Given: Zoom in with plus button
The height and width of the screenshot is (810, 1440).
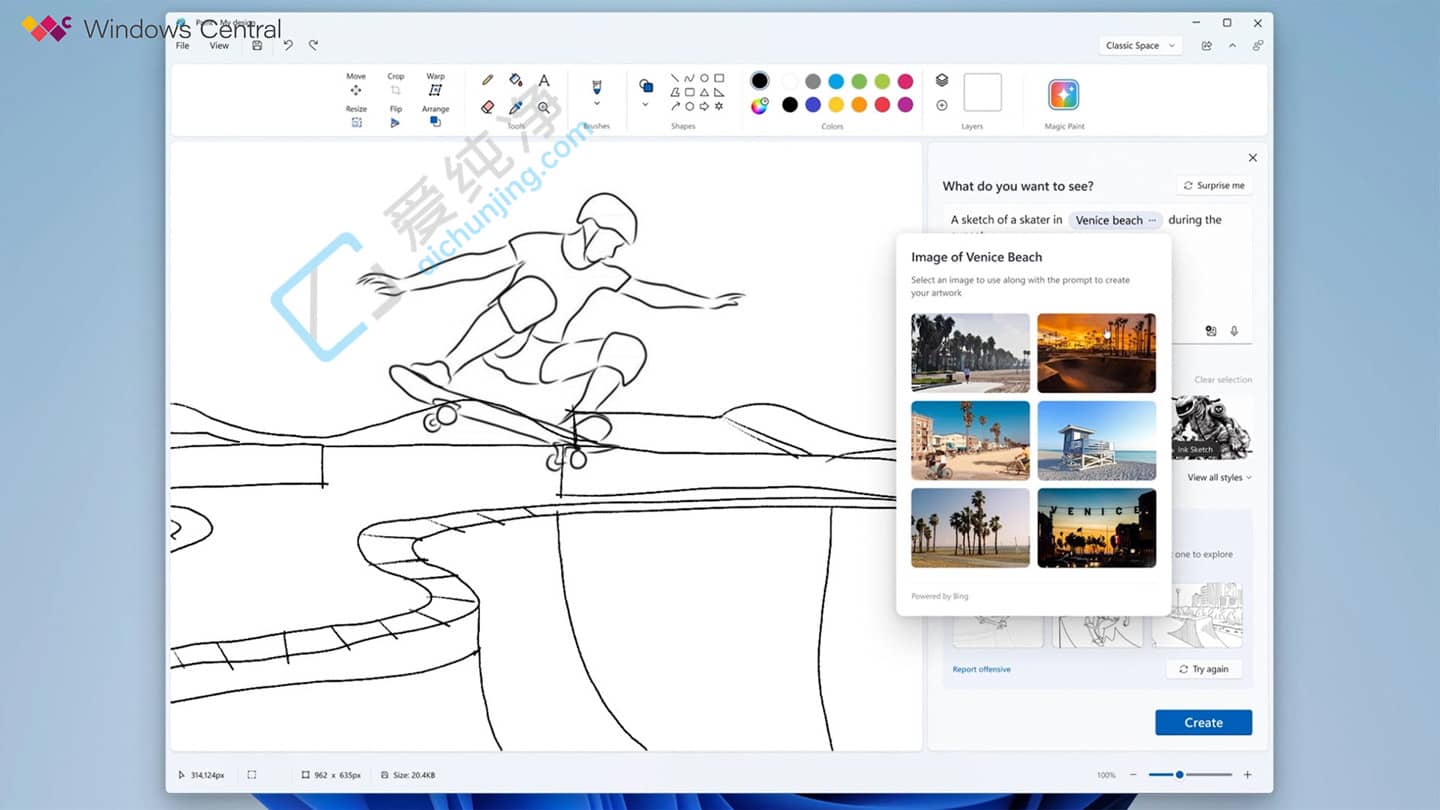Looking at the screenshot, I should tap(1247, 775).
